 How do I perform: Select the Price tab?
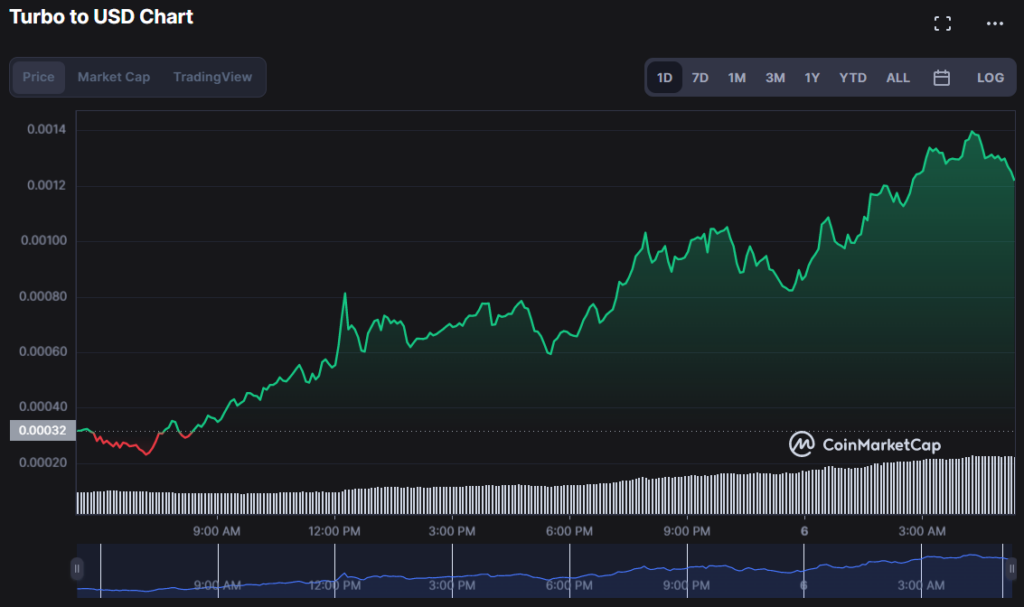(39, 77)
